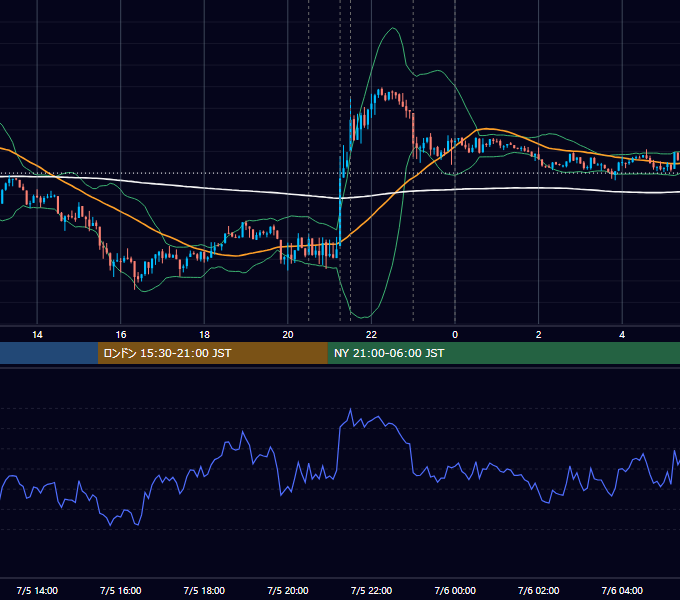Click the hour label 18 on price chart axis
Image resolution: width=680 pixels, height=600 pixels.
click(204, 335)
